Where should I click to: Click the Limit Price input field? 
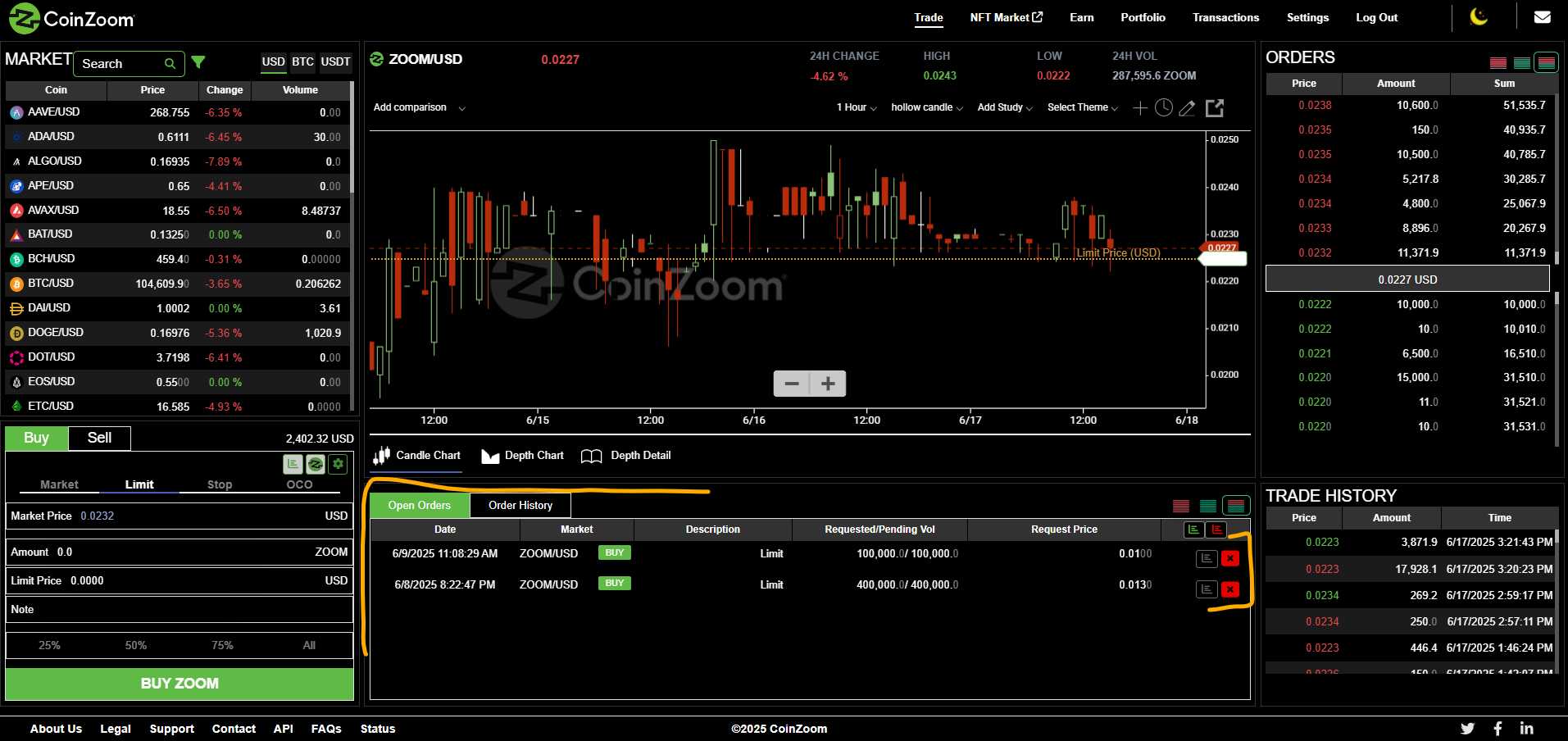coord(180,580)
